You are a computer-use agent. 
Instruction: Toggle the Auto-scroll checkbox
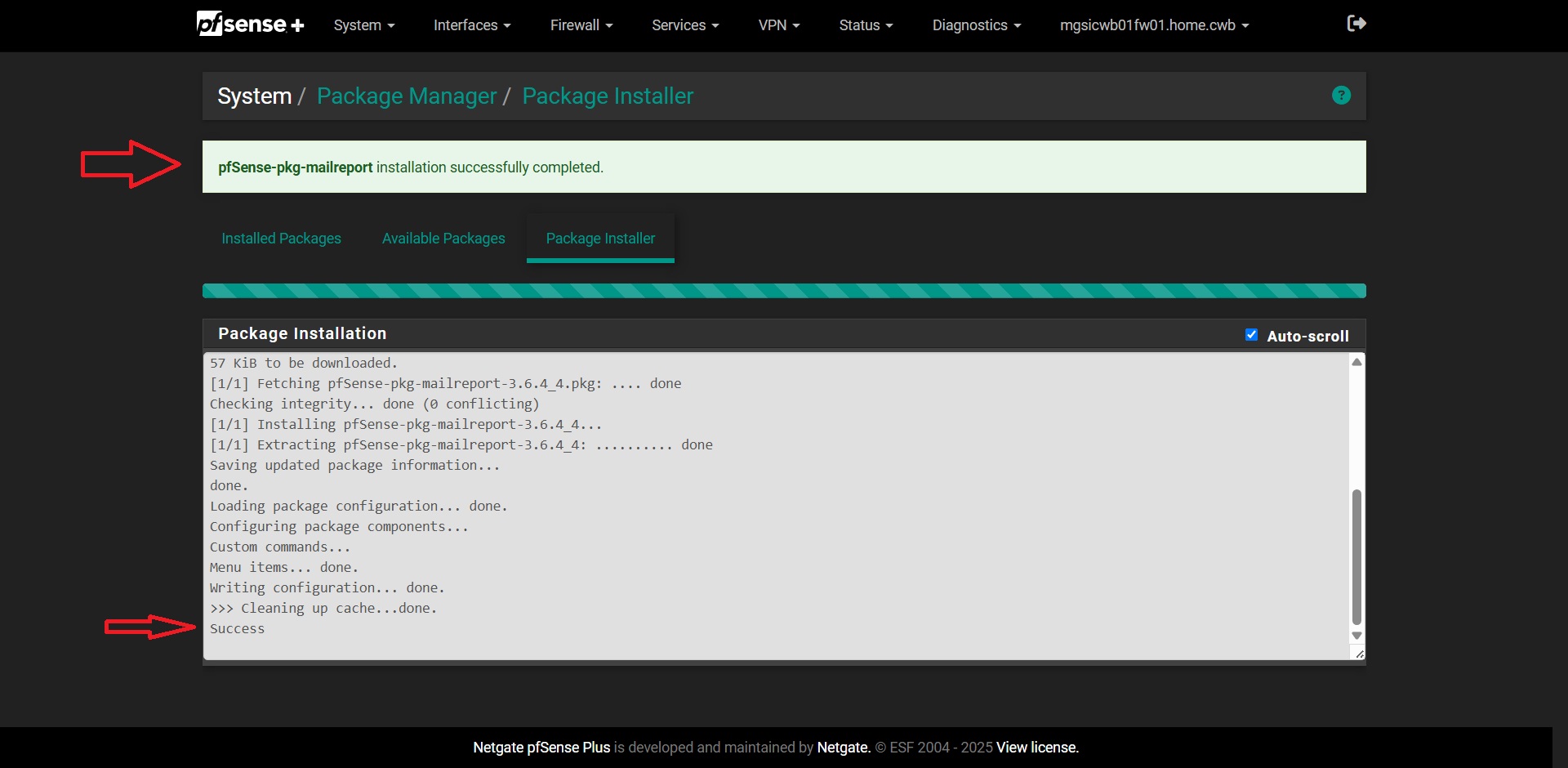tap(1251, 335)
